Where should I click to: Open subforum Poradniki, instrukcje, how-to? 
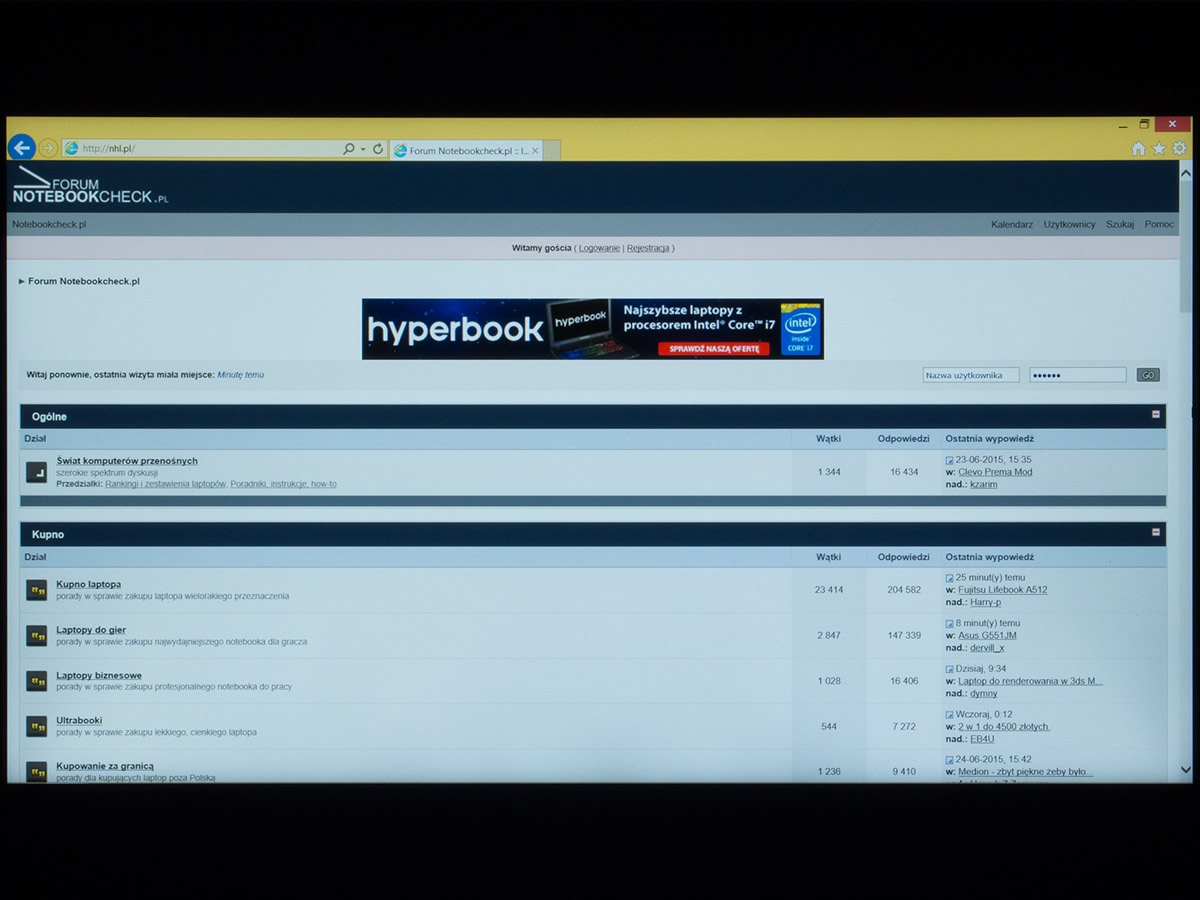point(284,484)
